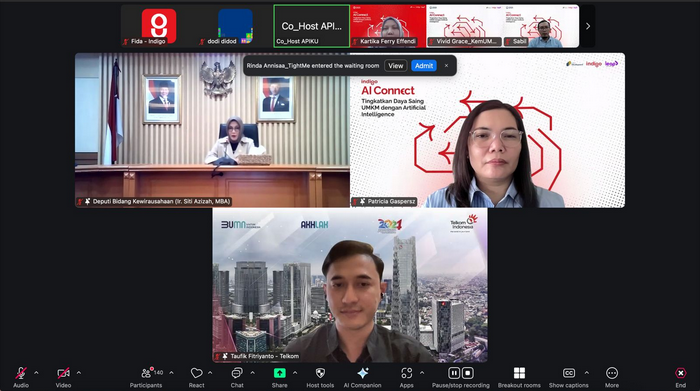
Task: Launch AI Companion
Action: point(362,377)
